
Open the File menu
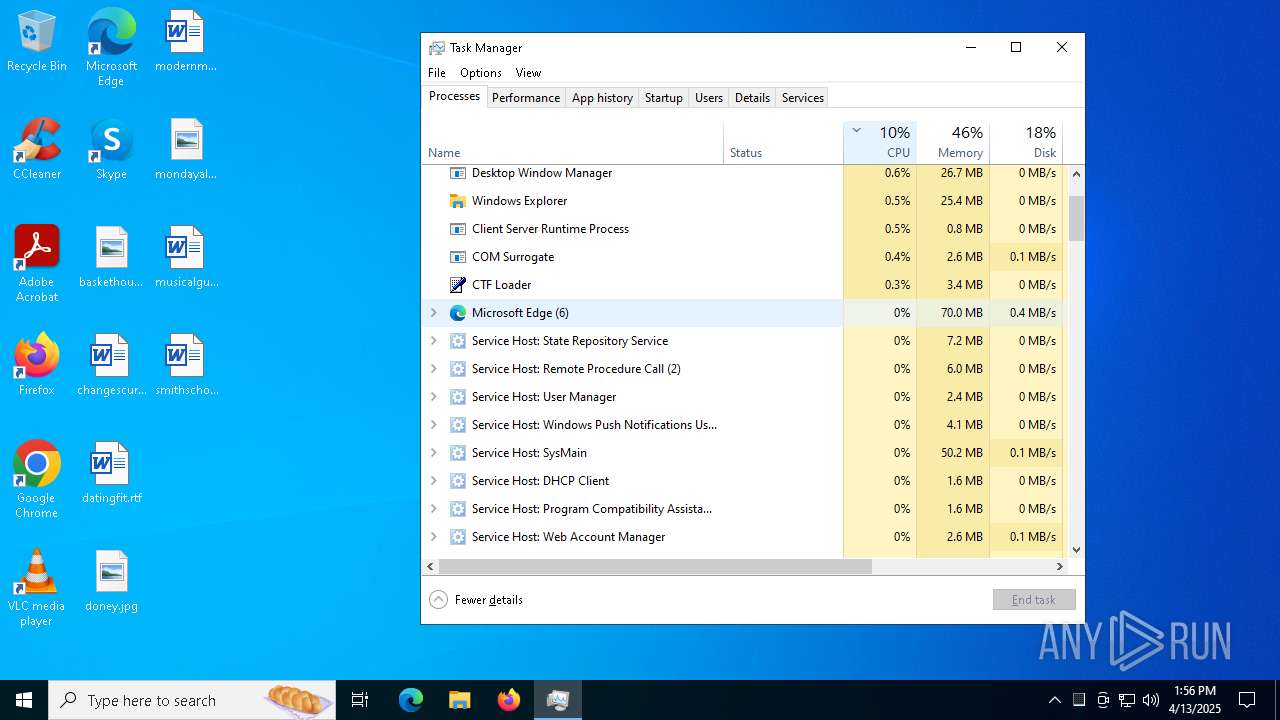pos(437,73)
